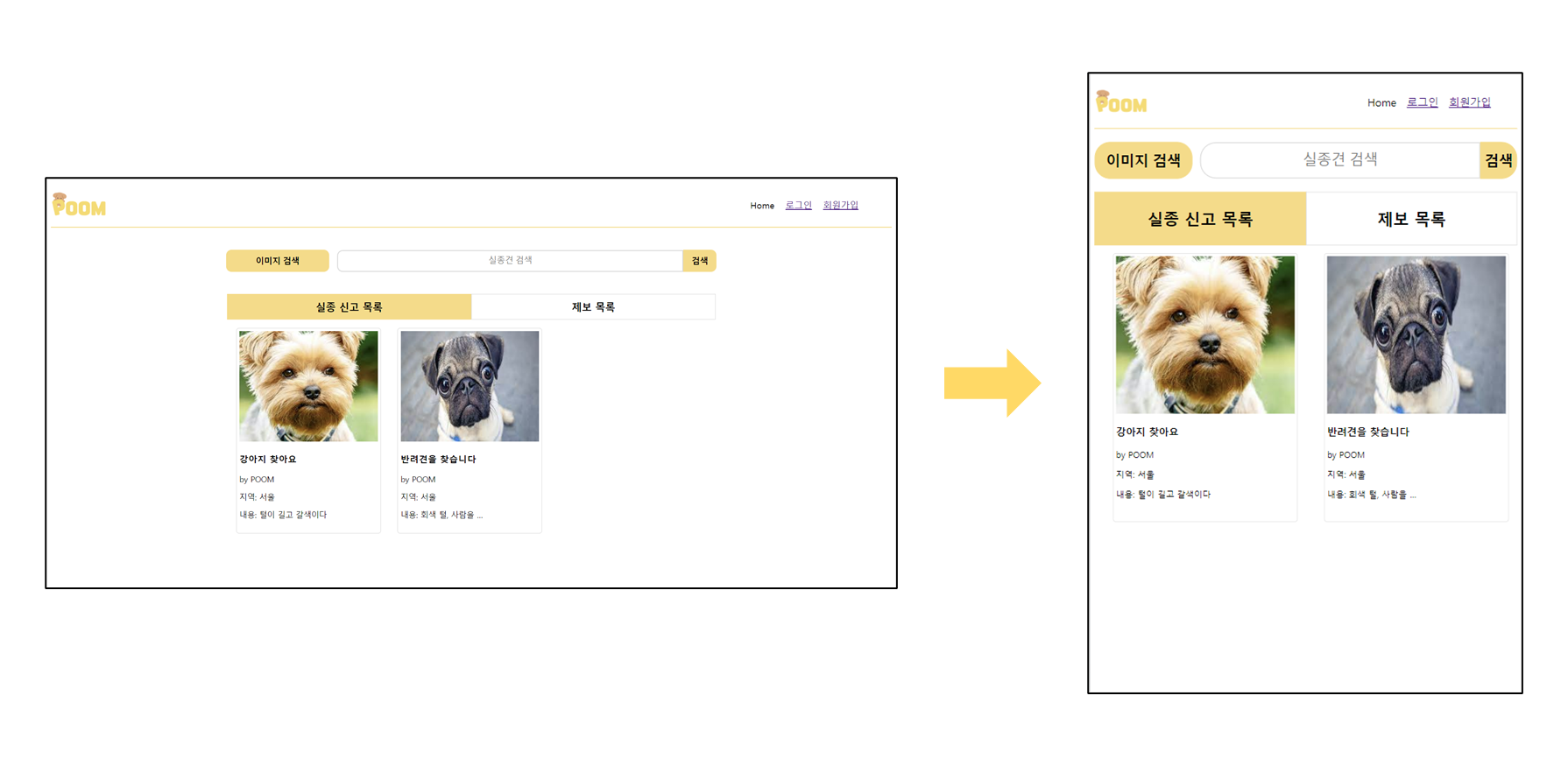Open 로그인 link in the narrow layout
Image resolution: width=1568 pixels, height=766 pixels.
(x=1422, y=102)
